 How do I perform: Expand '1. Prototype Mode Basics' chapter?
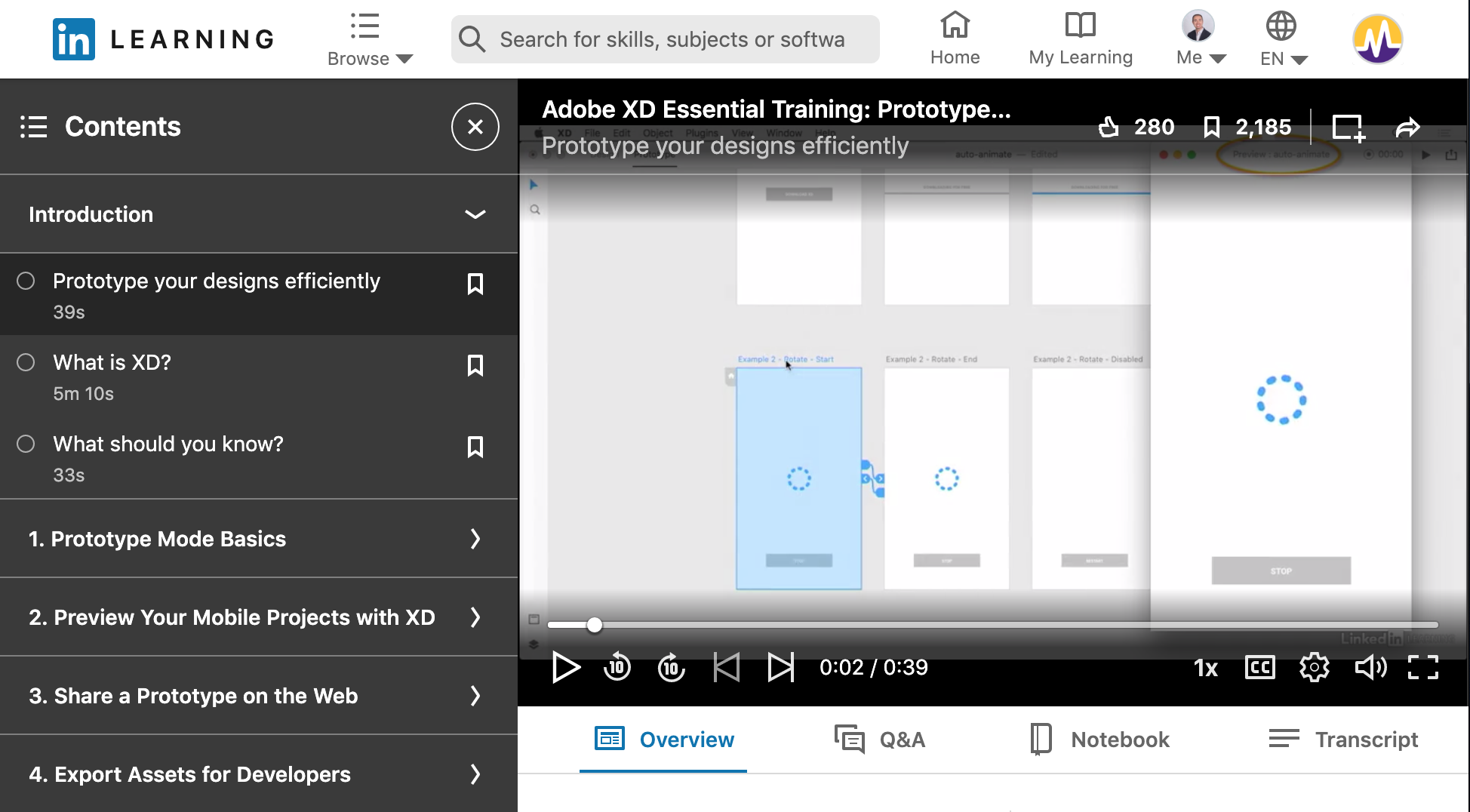[475, 539]
